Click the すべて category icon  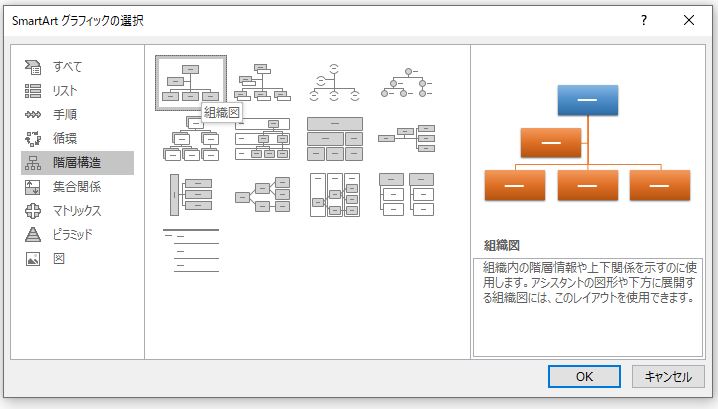pyautogui.click(x=33, y=67)
